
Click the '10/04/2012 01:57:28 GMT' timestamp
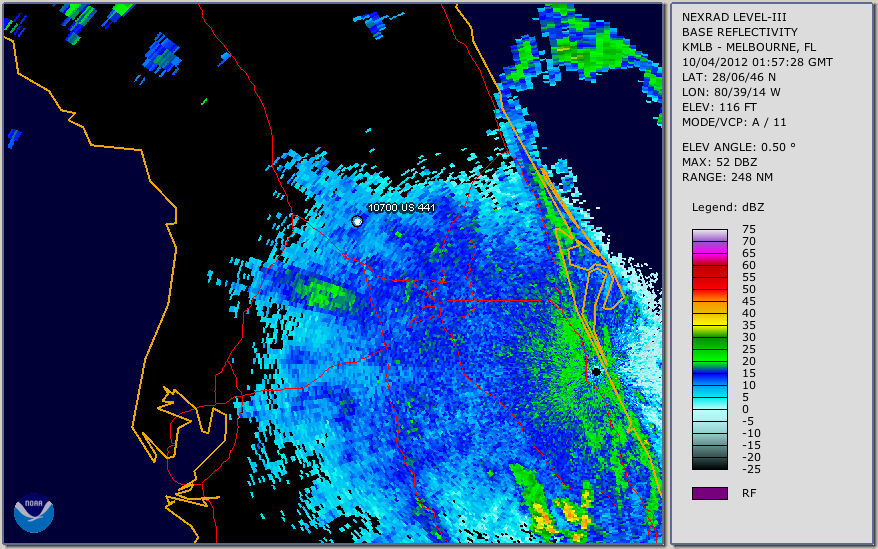[757, 62]
